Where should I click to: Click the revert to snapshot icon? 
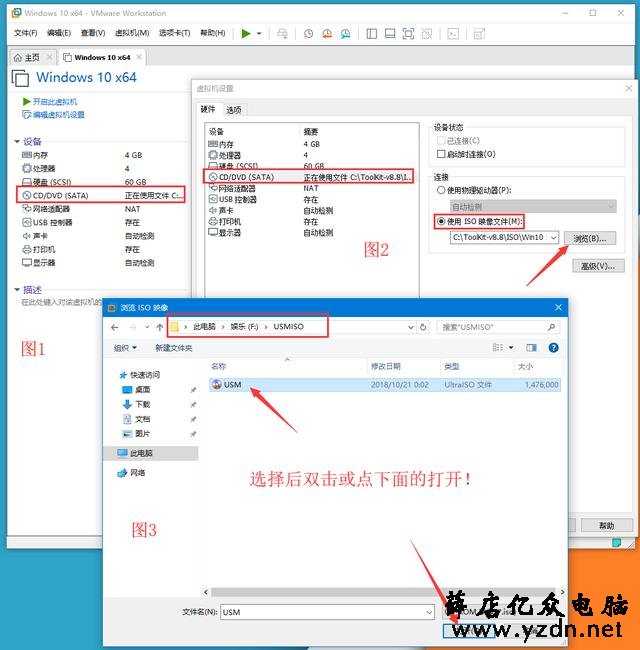pos(327,34)
